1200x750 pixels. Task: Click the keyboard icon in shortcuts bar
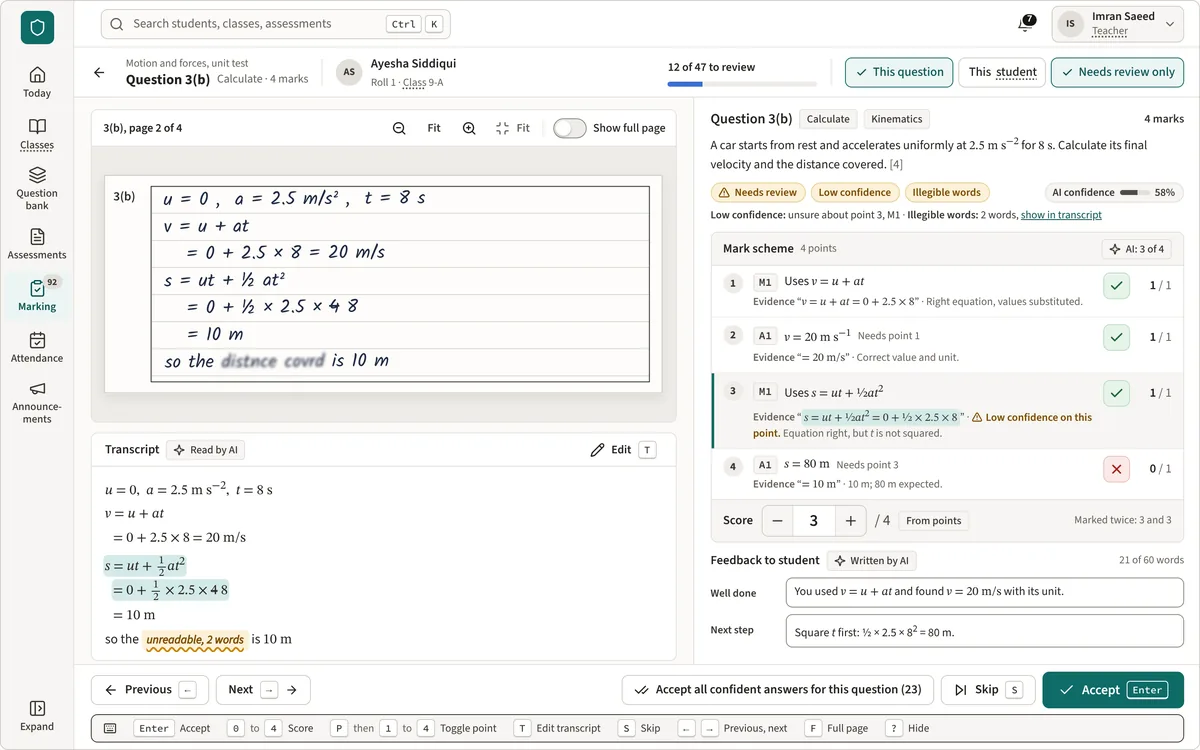point(110,728)
